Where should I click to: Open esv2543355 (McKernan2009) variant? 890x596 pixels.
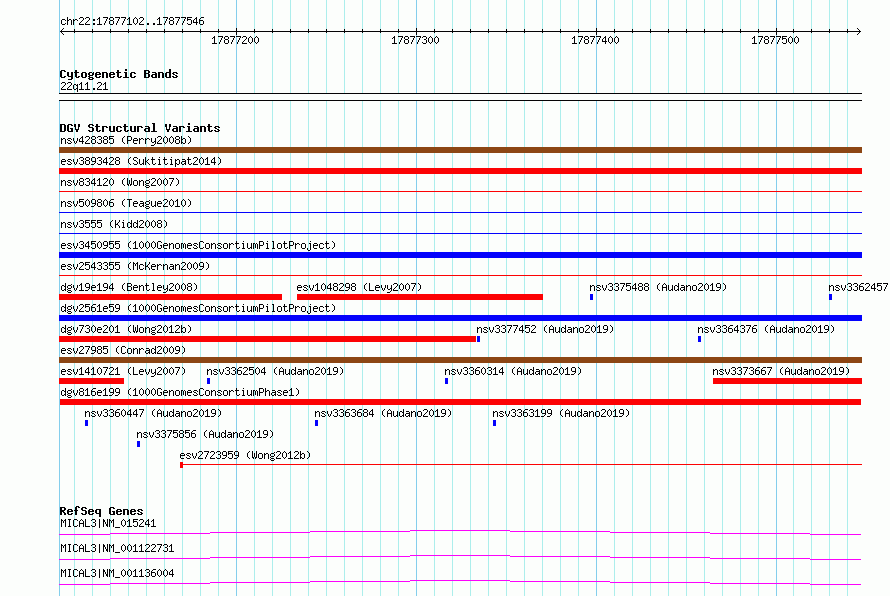(135, 266)
